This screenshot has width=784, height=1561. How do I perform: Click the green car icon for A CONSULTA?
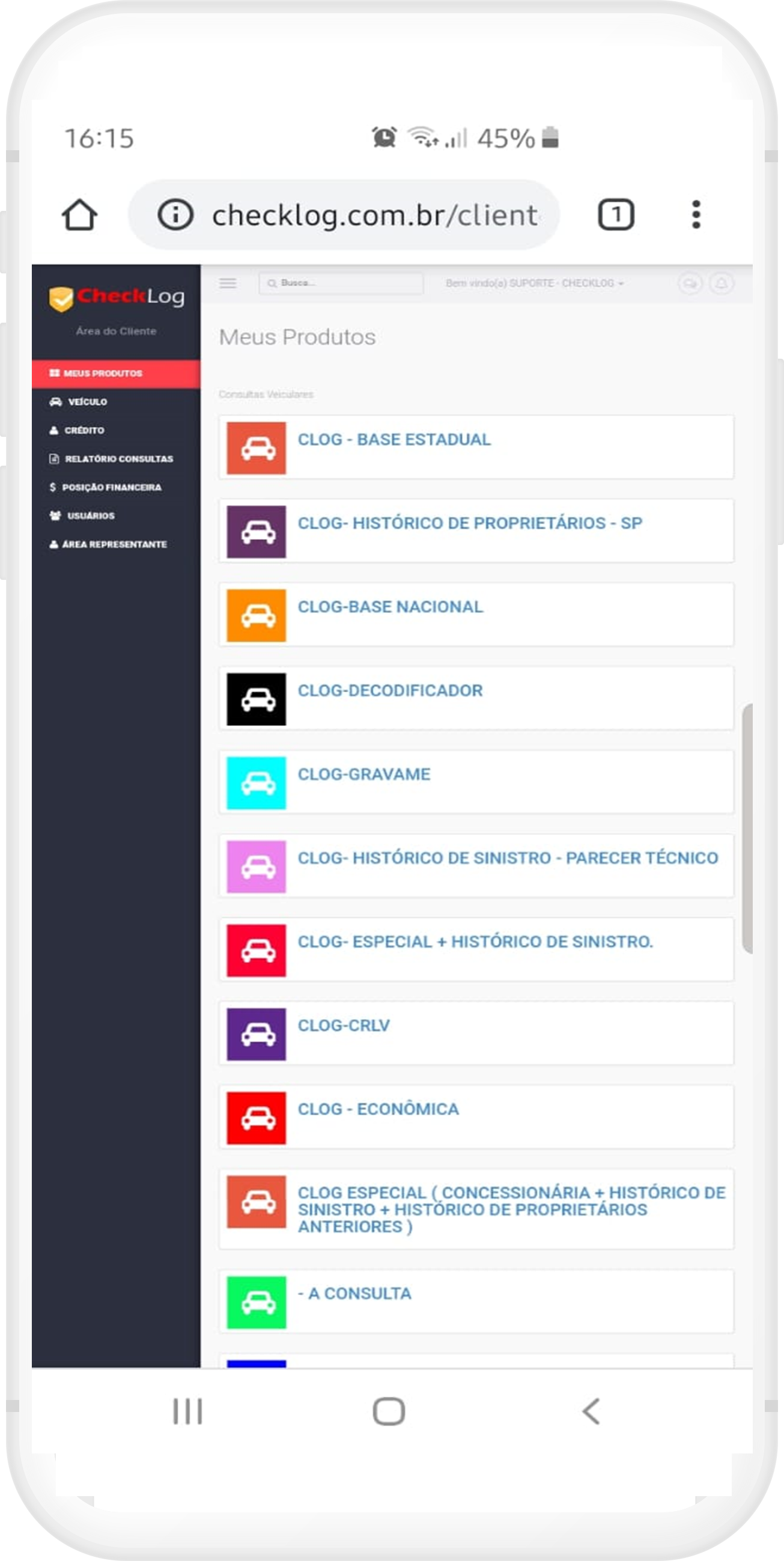click(x=257, y=1302)
